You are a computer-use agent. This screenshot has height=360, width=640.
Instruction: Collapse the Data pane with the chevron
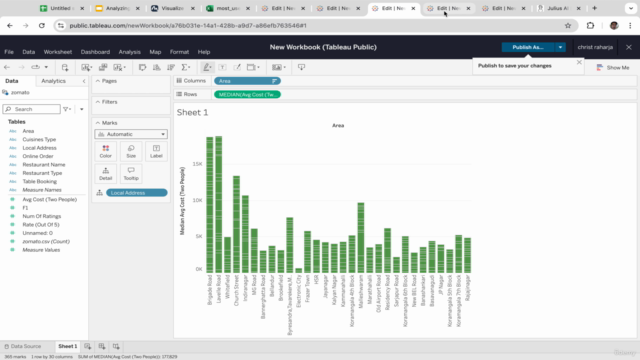point(84,81)
